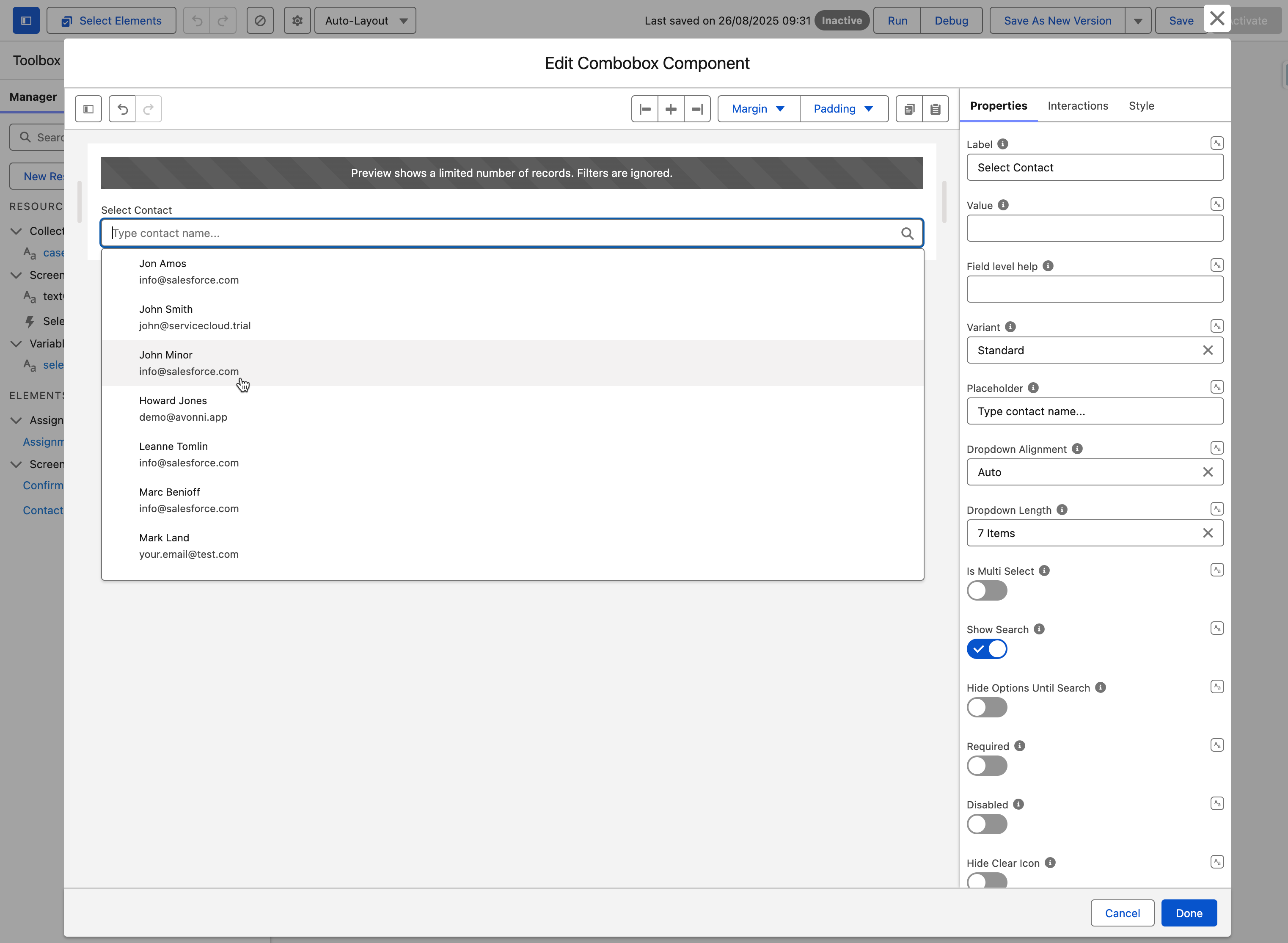Click the paste clipboard icon
The width and height of the screenshot is (1288, 943).
click(936, 109)
